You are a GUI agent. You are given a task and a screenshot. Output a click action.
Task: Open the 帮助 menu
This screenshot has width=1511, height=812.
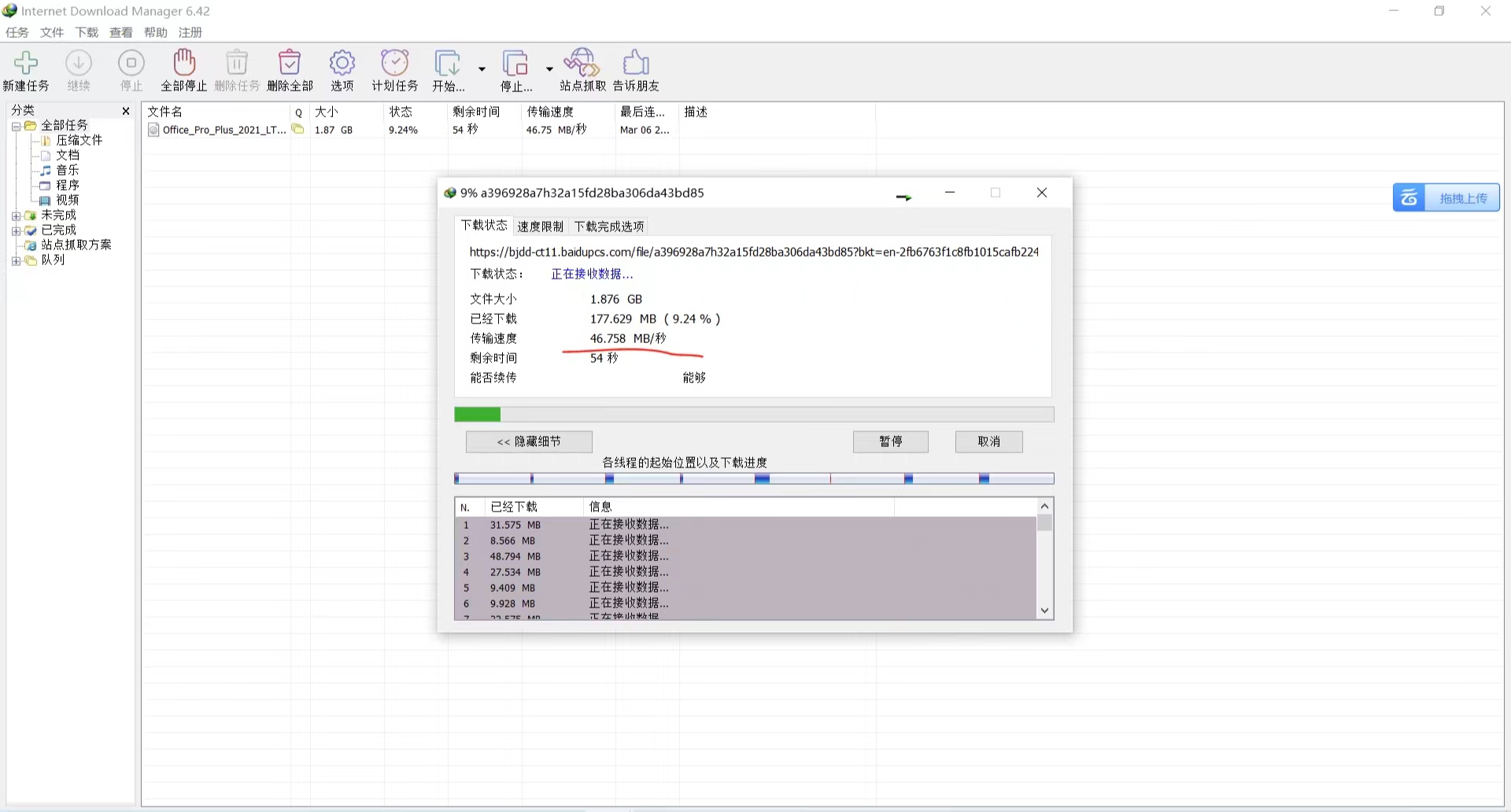(156, 32)
